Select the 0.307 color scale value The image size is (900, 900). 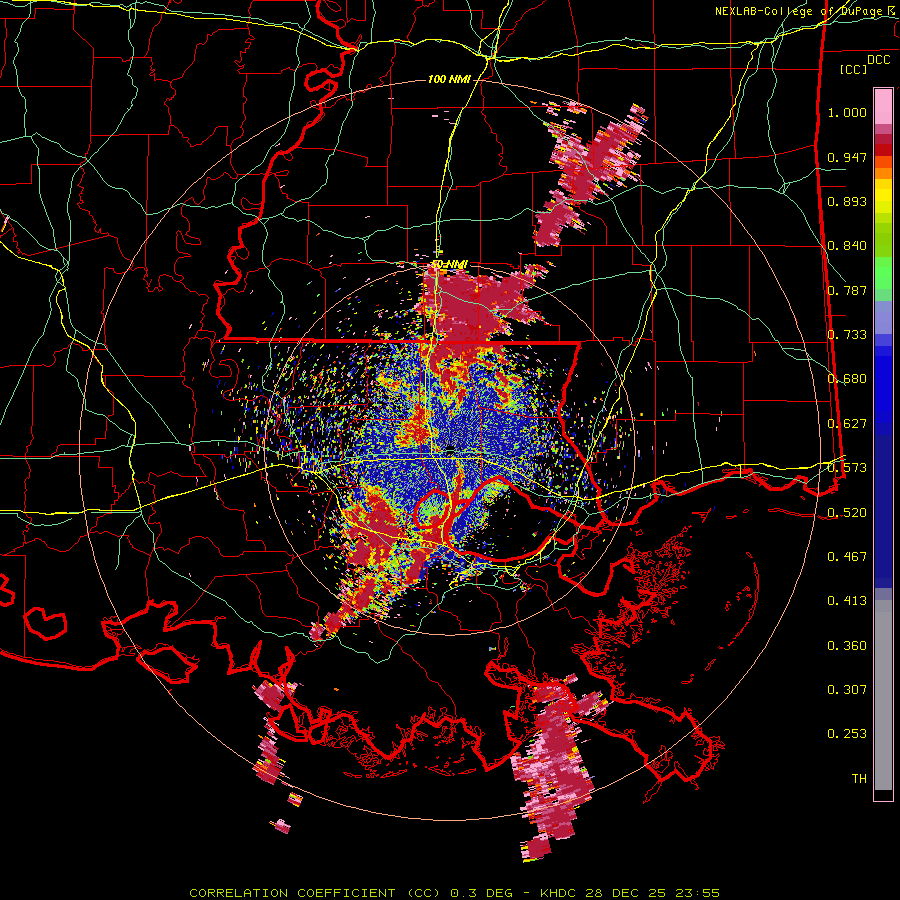pos(847,689)
